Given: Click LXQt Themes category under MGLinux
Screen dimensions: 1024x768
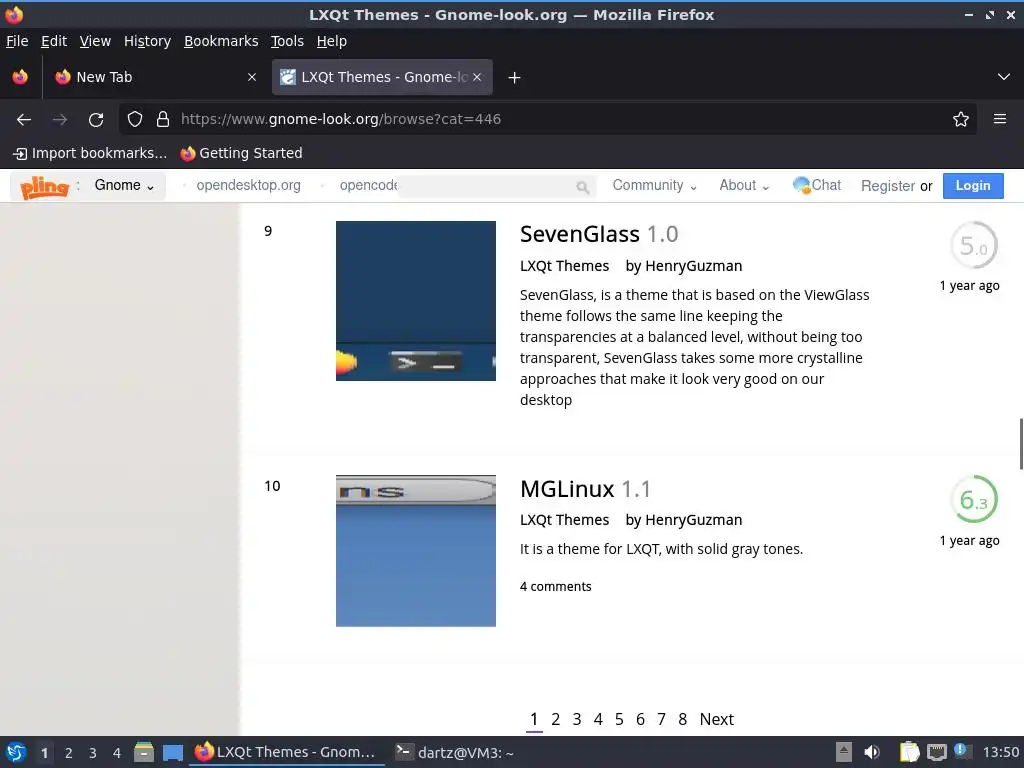Looking at the screenshot, I should (564, 520).
